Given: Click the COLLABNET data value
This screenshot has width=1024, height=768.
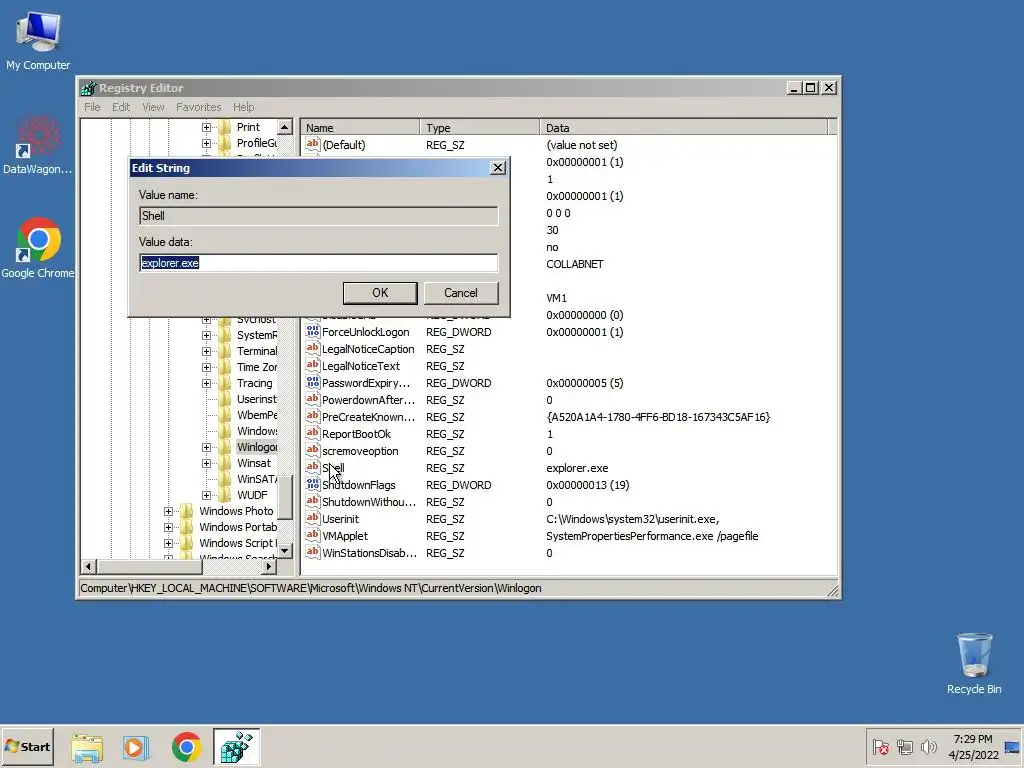Looking at the screenshot, I should coord(575,264).
